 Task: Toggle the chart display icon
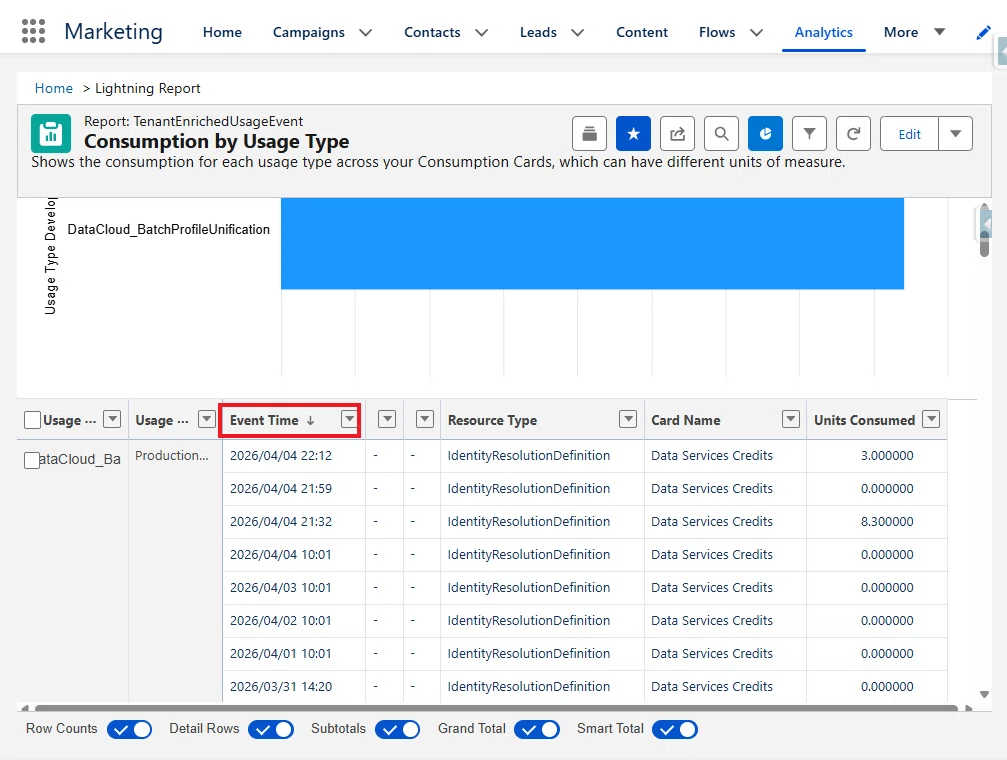click(x=765, y=134)
